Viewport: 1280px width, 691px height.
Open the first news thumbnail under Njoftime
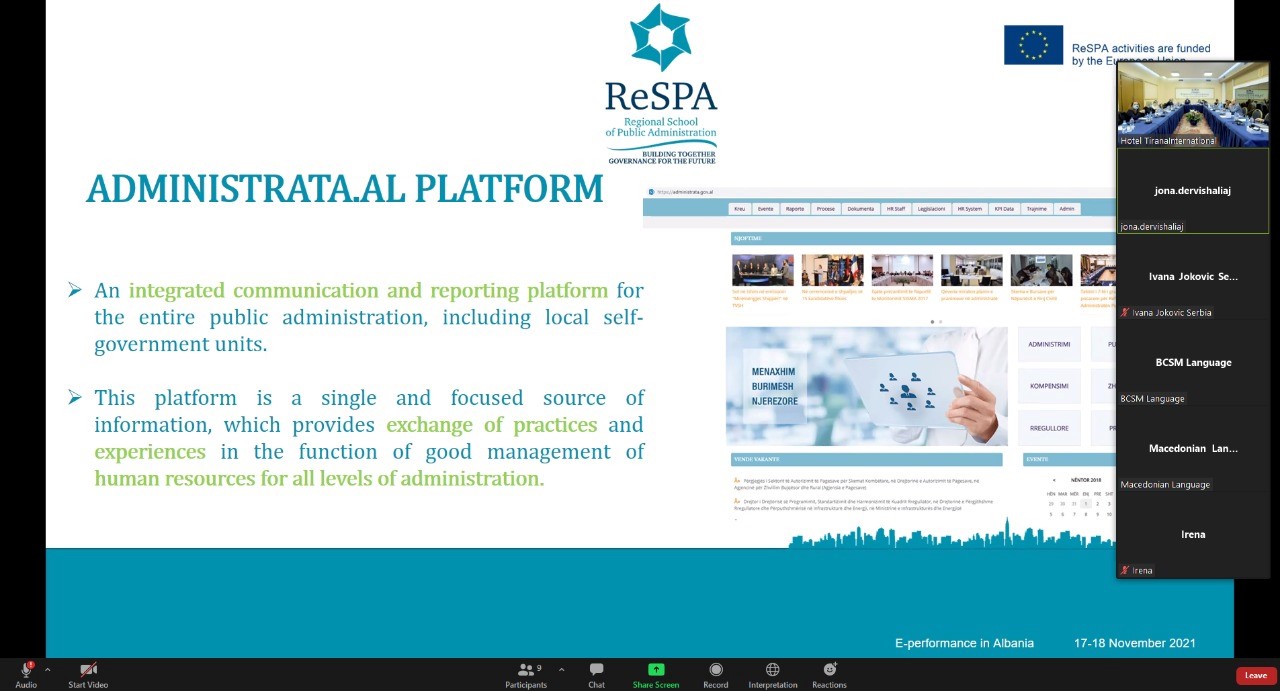click(x=763, y=270)
